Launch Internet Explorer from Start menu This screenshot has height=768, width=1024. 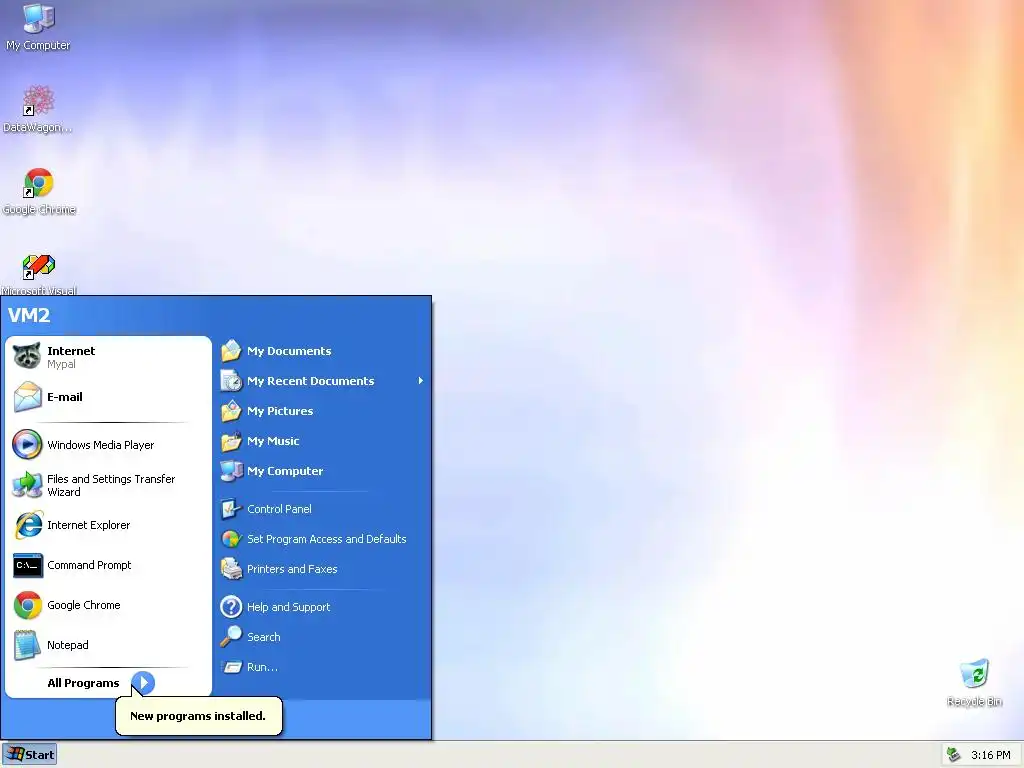pyautogui.click(x=108, y=525)
